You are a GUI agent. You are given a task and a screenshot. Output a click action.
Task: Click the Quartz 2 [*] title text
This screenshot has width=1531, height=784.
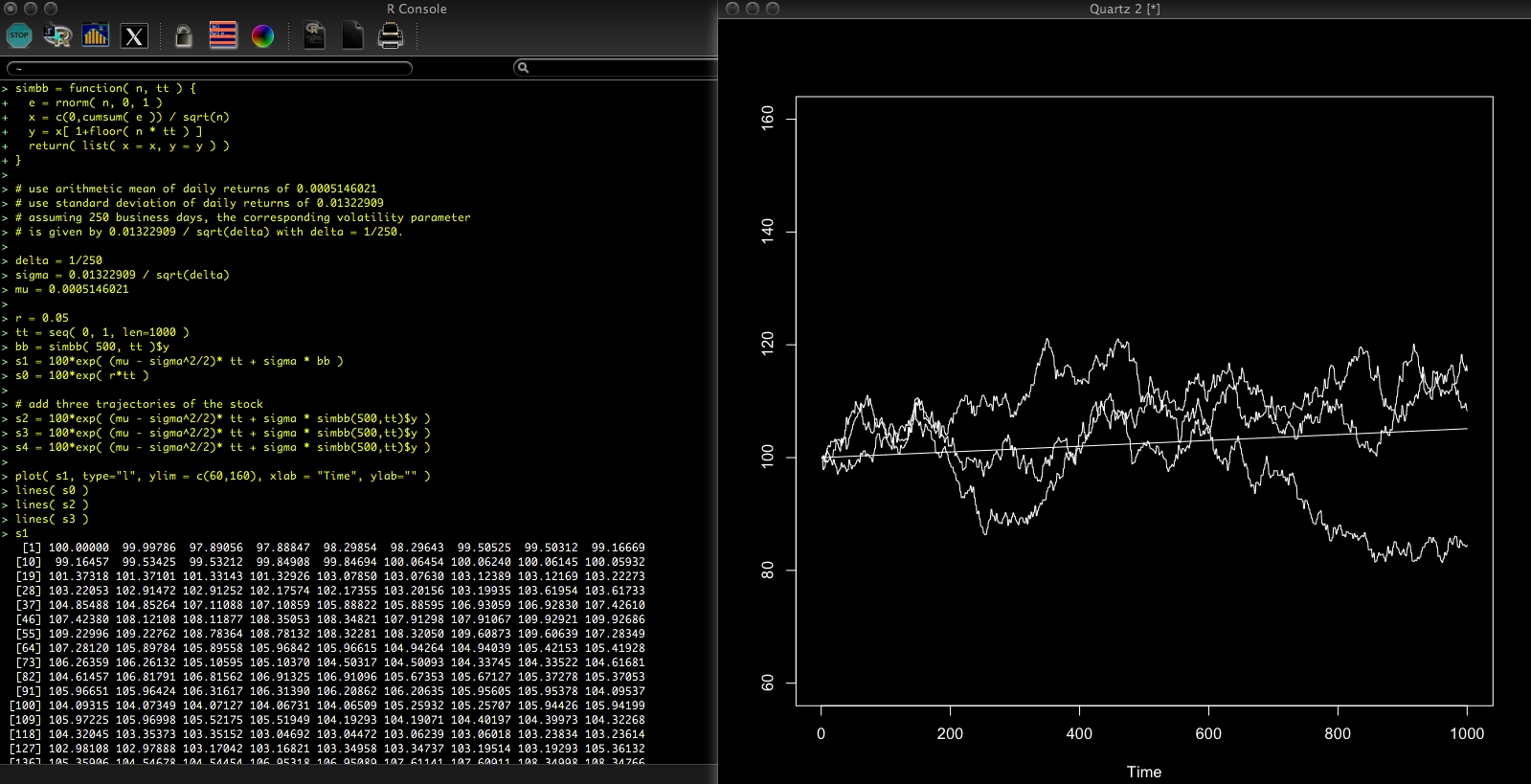(1124, 9)
